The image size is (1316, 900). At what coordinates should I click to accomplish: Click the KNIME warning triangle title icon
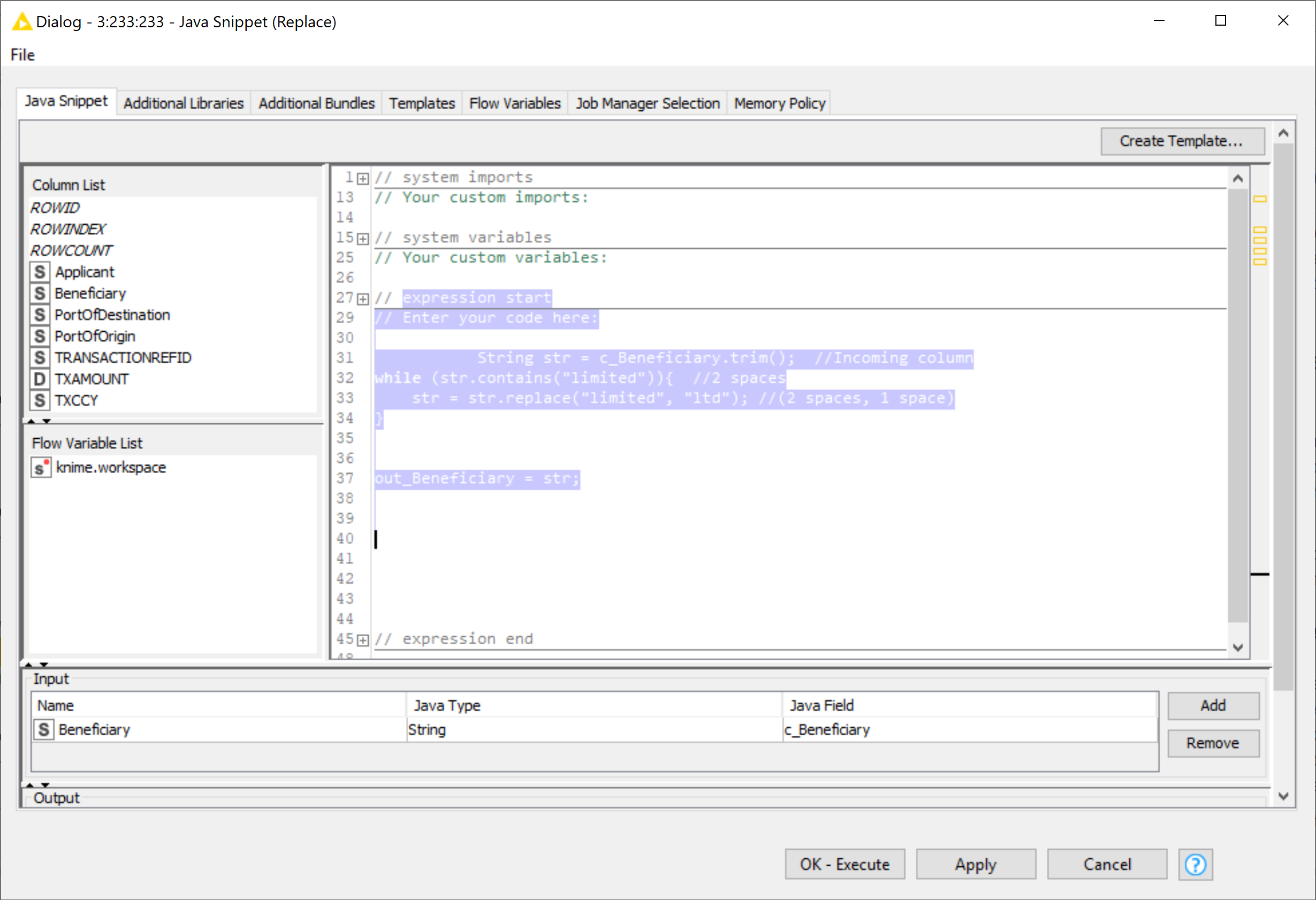pyautogui.click(x=21, y=21)
